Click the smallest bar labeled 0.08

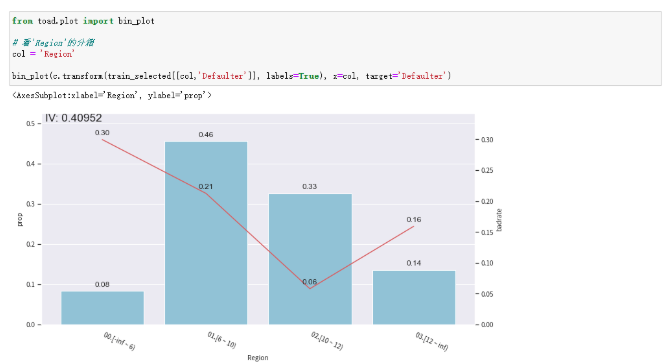(102, 308)
